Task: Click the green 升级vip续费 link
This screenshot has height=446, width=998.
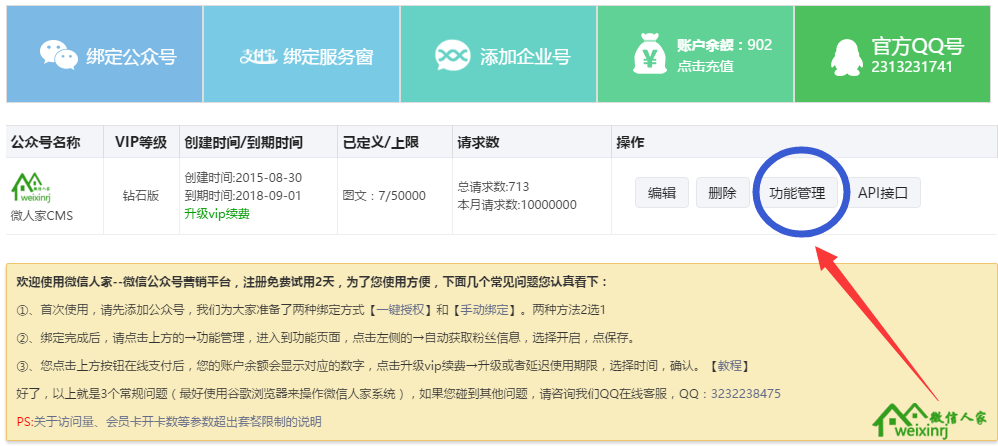Action: (x=217, y=214)
